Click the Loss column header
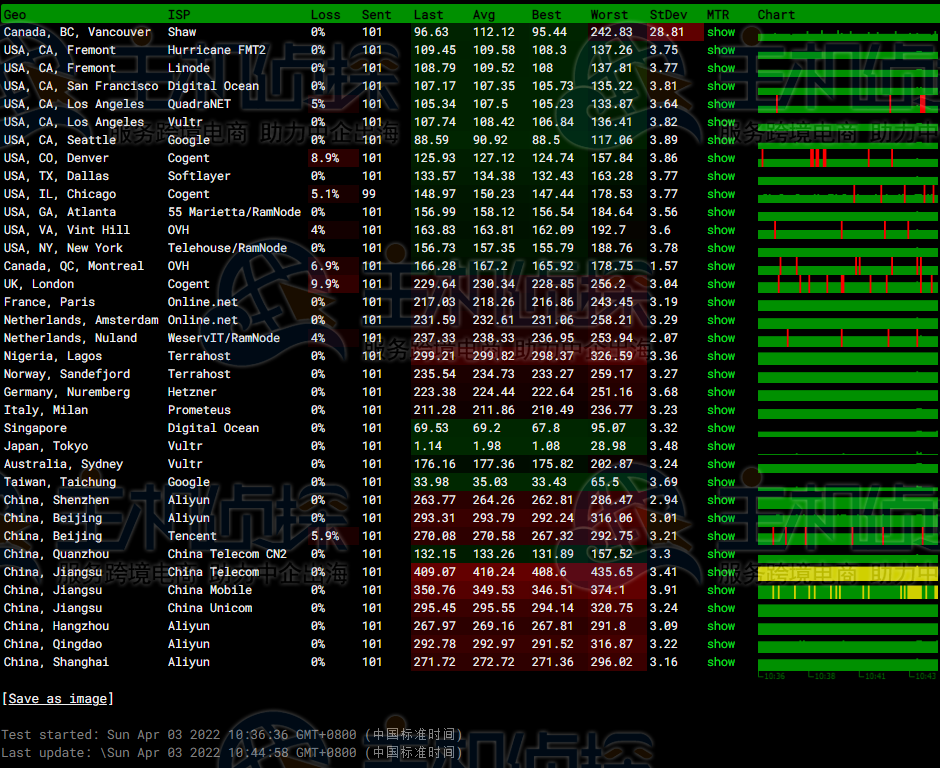The image size is (940, 768). coord(325,15)
